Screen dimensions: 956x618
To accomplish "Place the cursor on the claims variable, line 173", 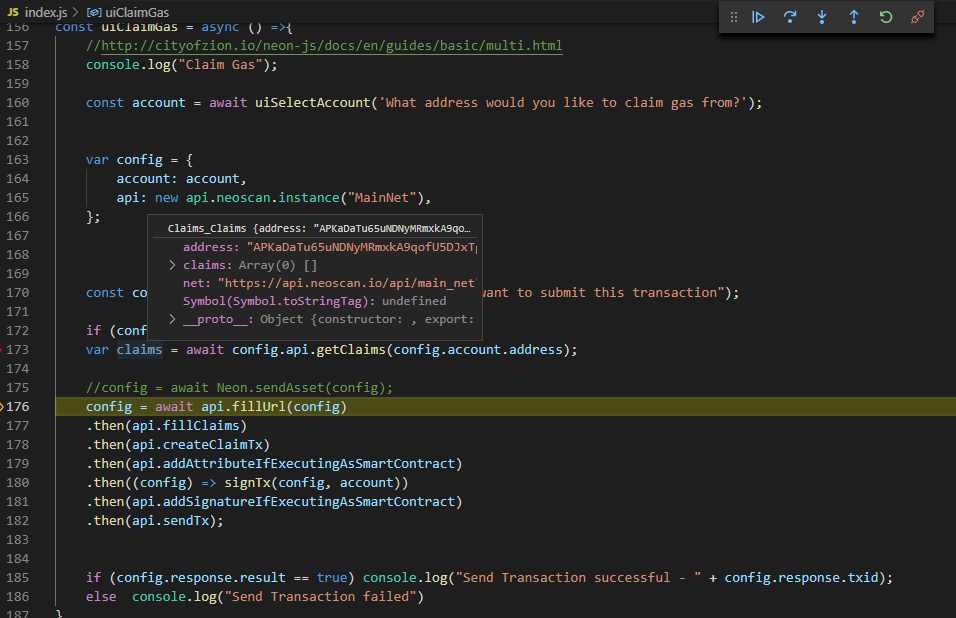I will coord(140,349).
